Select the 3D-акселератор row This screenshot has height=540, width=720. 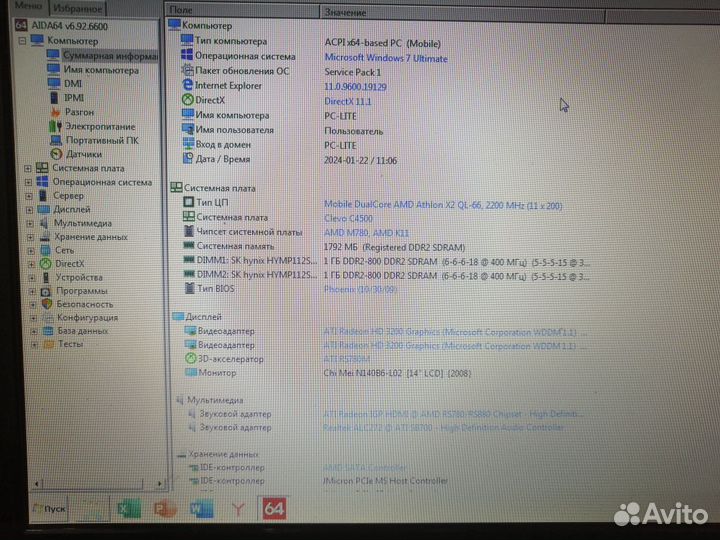pos(276,359)
